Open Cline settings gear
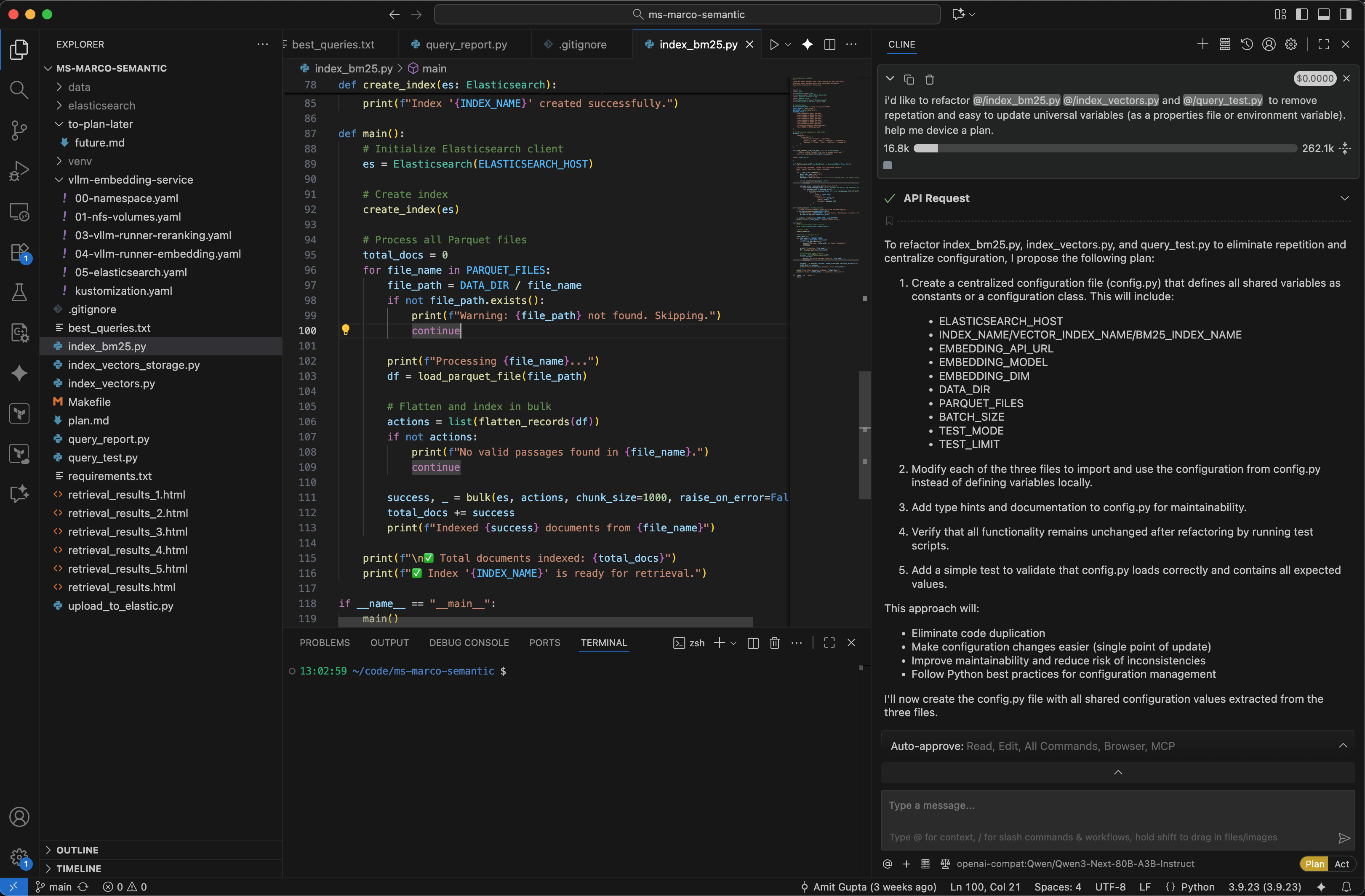This screenshot has width=1365, height=896. pyautogui.click(x=1292, y=44)
